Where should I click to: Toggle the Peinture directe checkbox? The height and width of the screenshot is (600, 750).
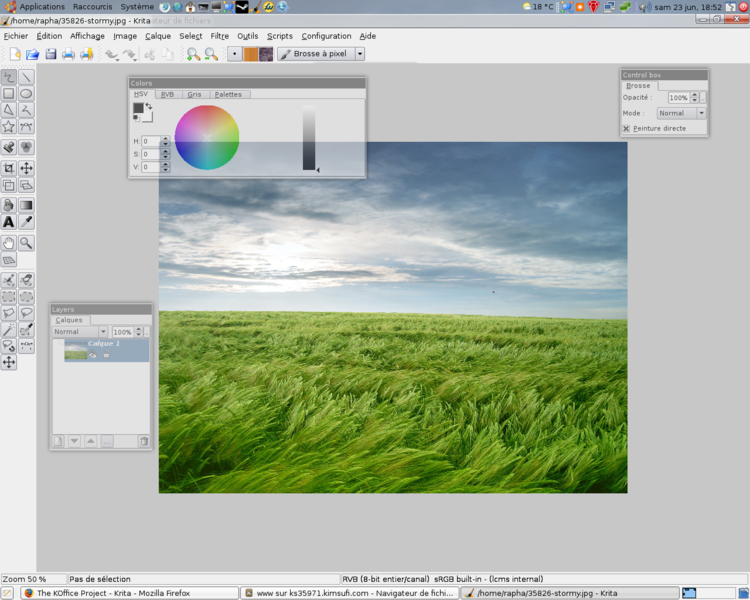coord(627,128)
